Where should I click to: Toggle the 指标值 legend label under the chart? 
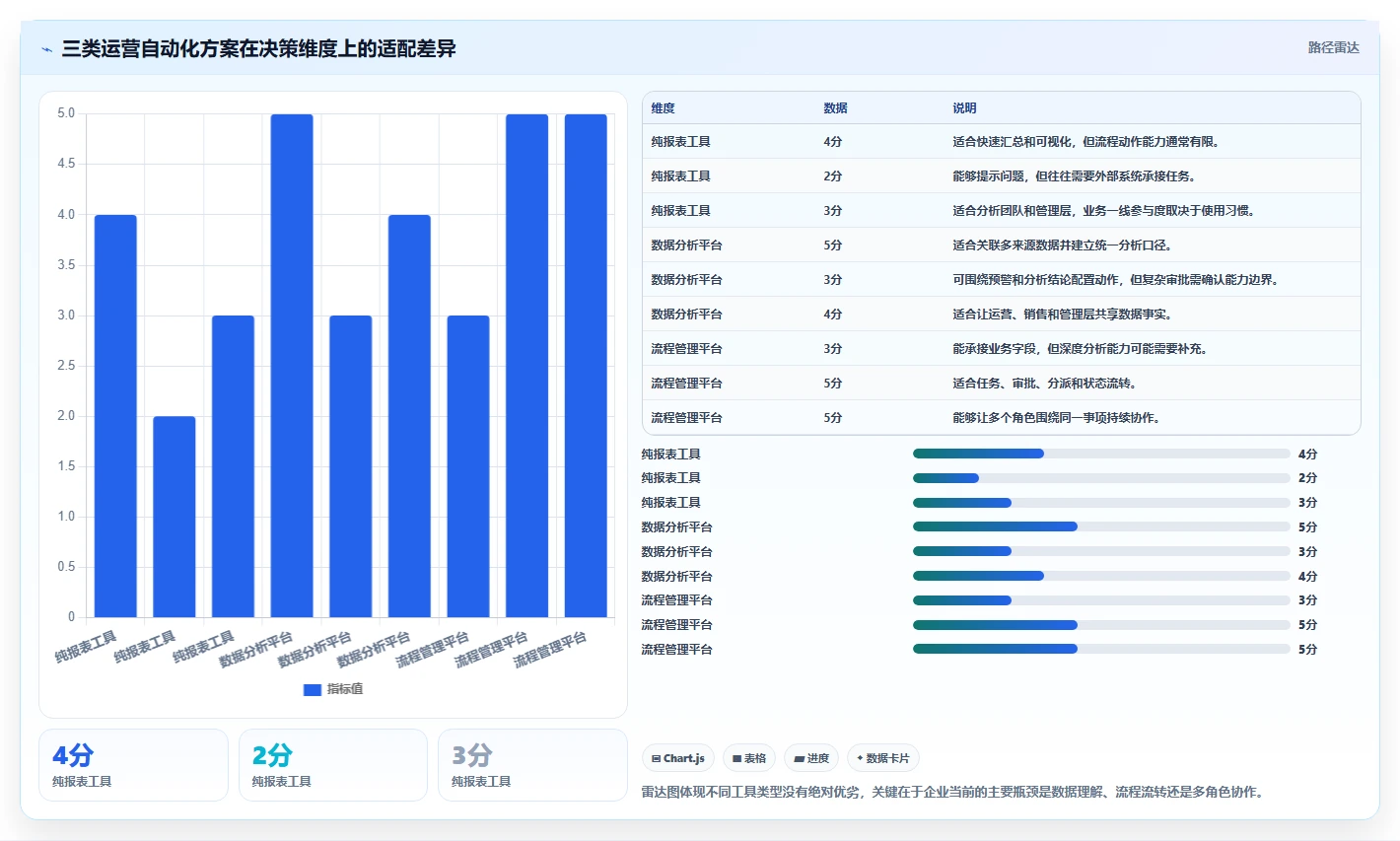345,689
